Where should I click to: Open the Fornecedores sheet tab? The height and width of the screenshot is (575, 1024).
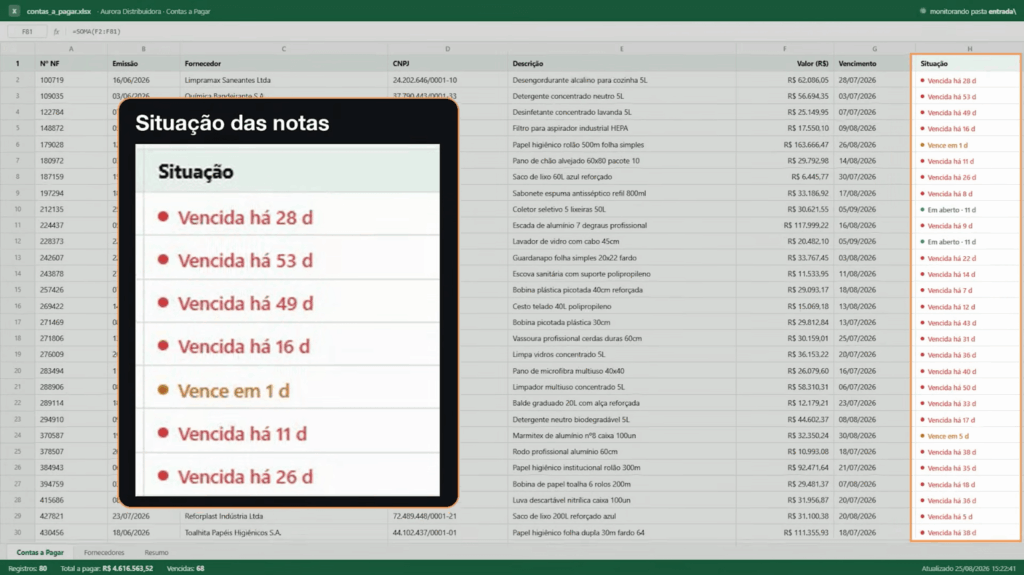pos(104,552)
